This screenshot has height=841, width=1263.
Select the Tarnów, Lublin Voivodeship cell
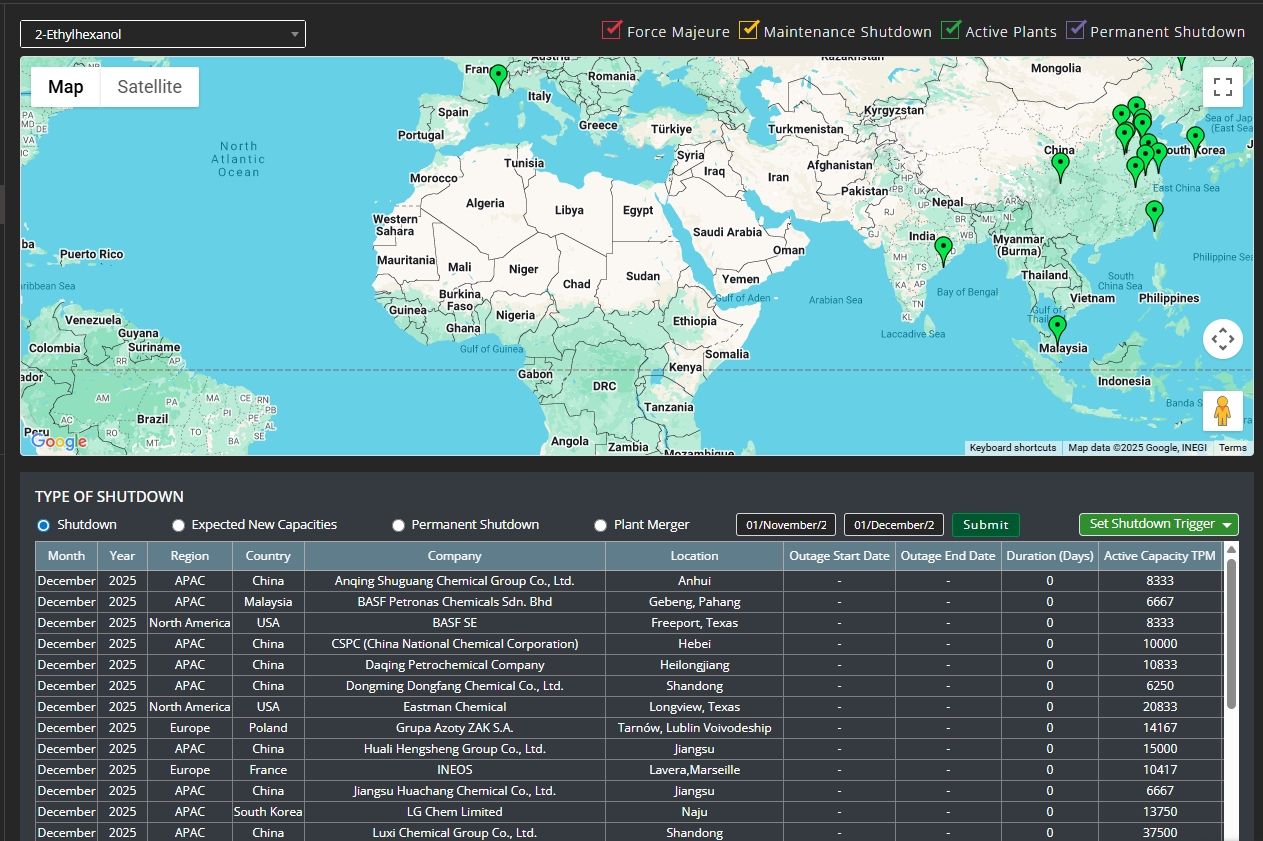click(695, 728)
